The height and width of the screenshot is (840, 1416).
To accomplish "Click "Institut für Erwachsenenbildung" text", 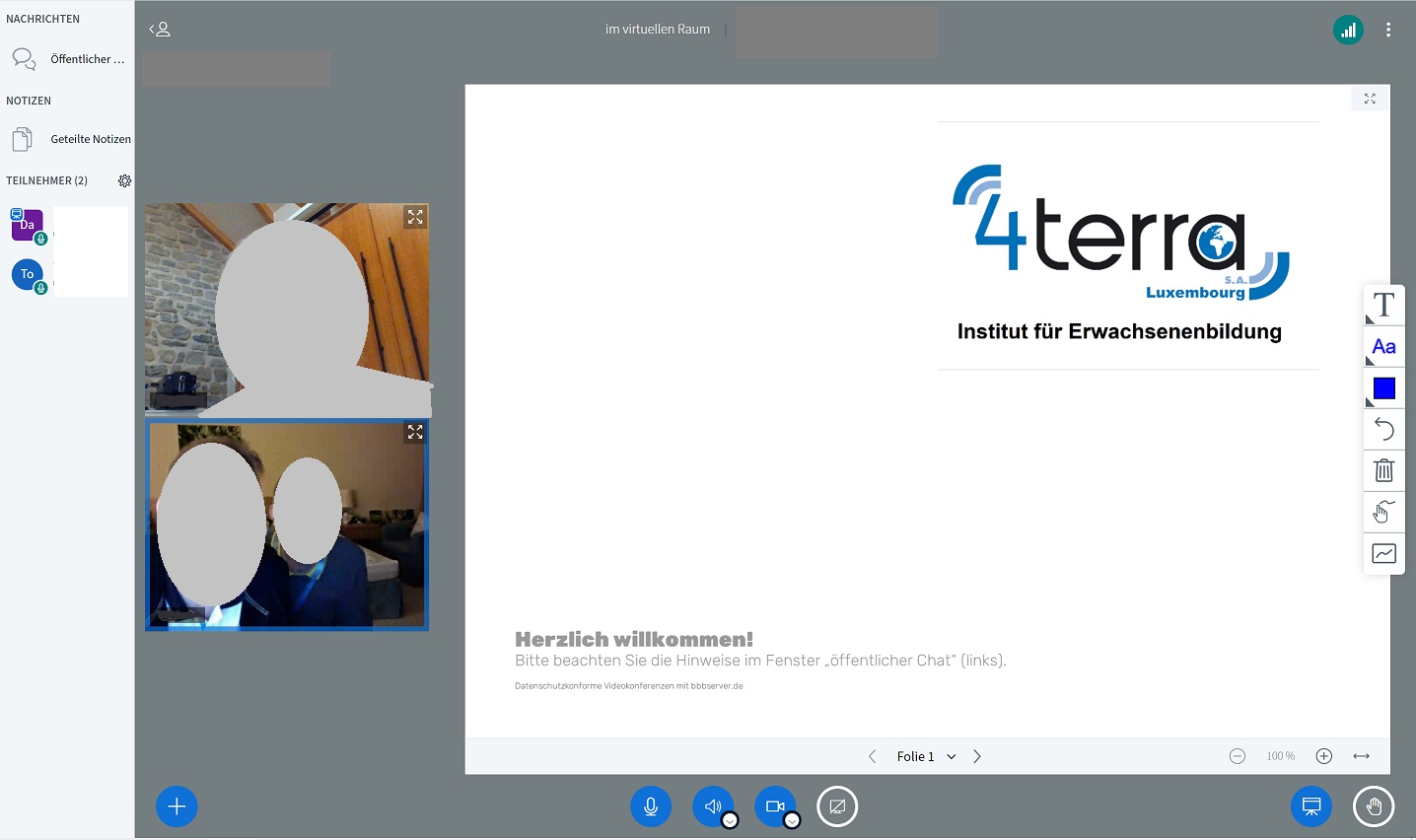I will (1119, 331).
